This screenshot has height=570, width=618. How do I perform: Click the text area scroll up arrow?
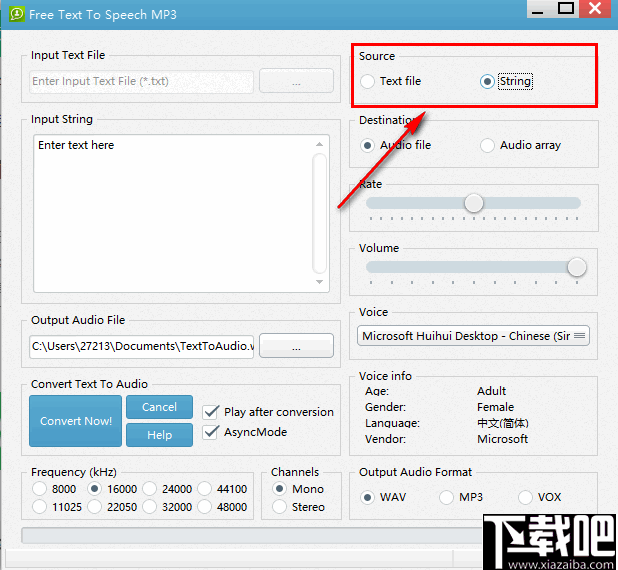tap(320, 144)
